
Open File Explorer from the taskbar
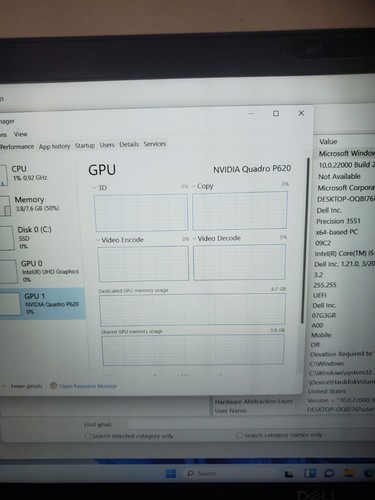[349, 473]
